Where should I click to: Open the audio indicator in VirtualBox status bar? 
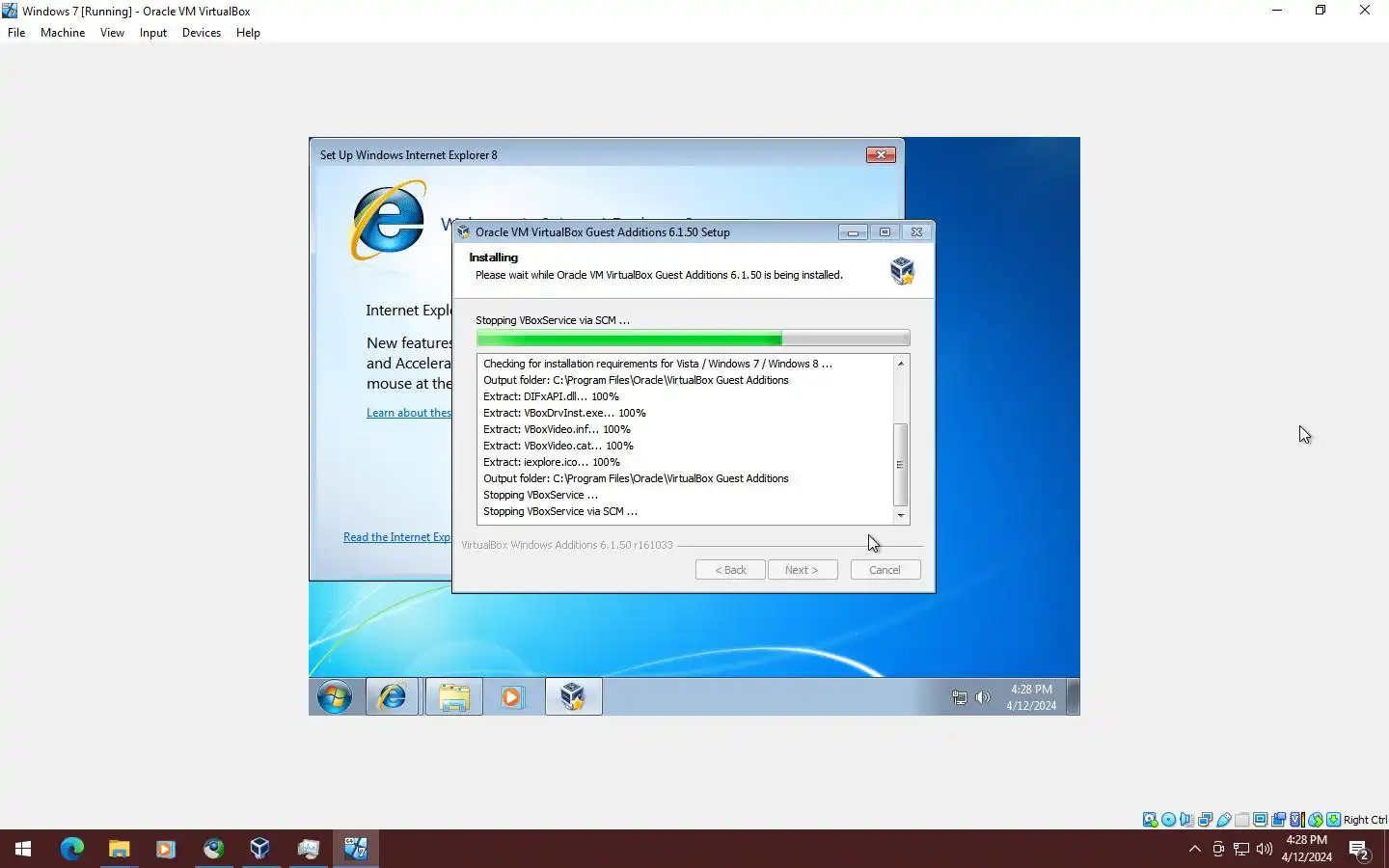click(x=1186, y=820)
